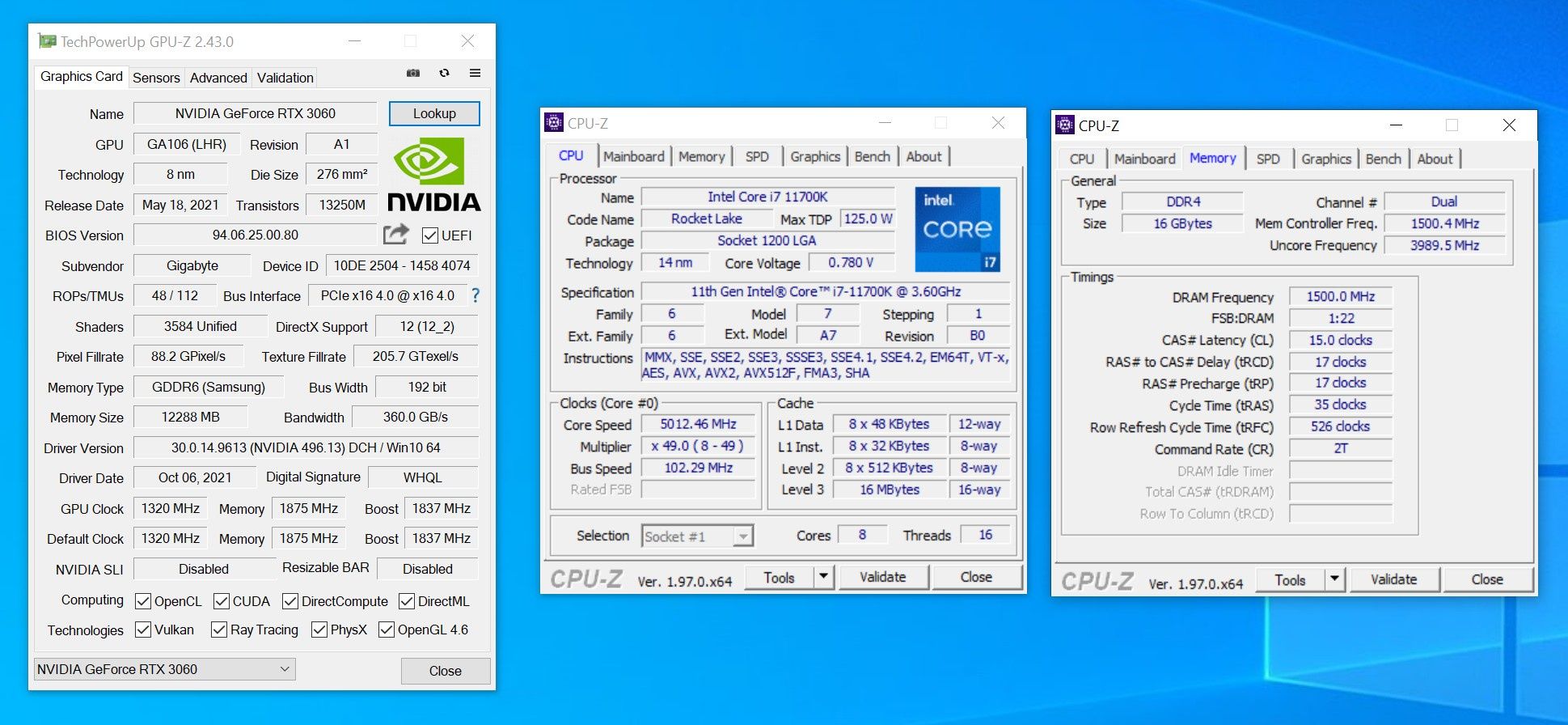The width and height of the screenshot is (1568, 725).
Task: Click the GPU-Z title bar app icon
Action: point(47,41)
